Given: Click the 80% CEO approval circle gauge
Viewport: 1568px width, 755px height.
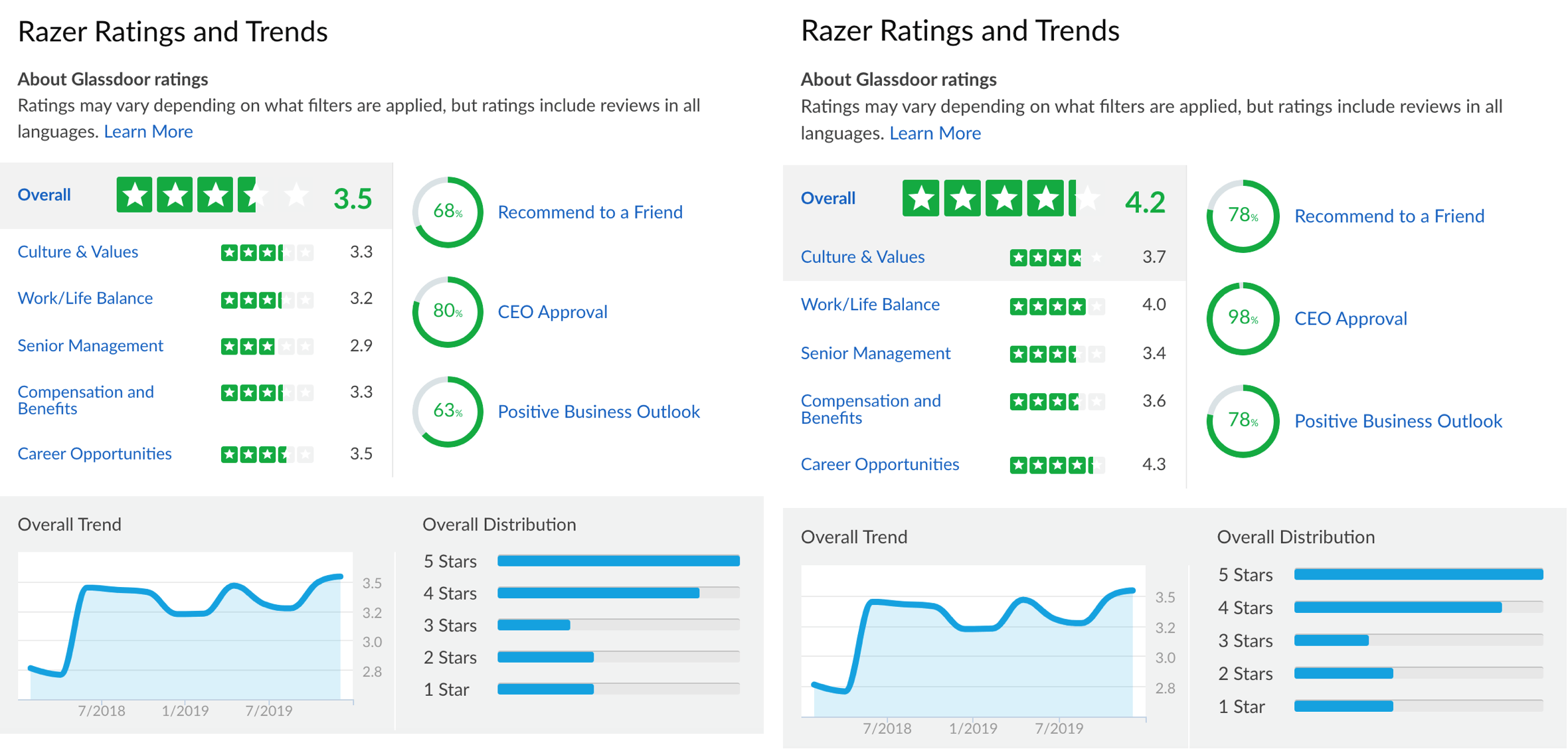Looking at the screenshot, I should (x=448, y=311).
